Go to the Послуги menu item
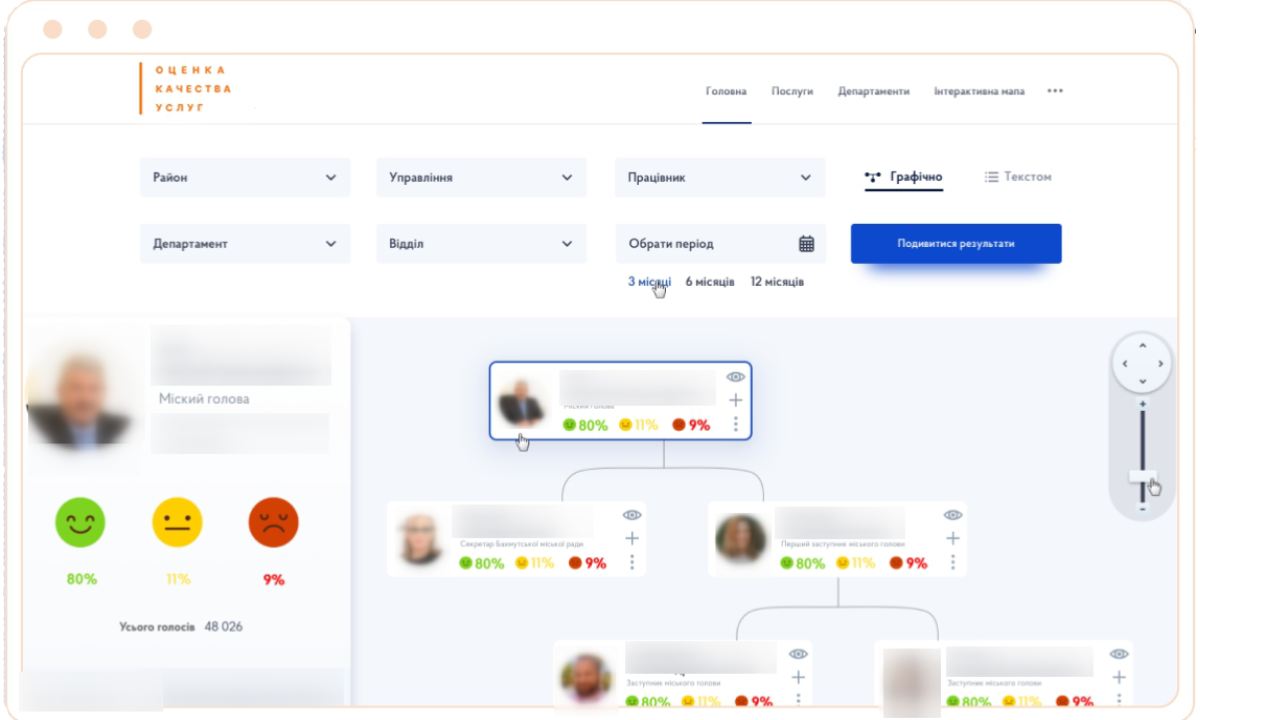This screenshot has width=1280, height=720. (x=792, y=91)
